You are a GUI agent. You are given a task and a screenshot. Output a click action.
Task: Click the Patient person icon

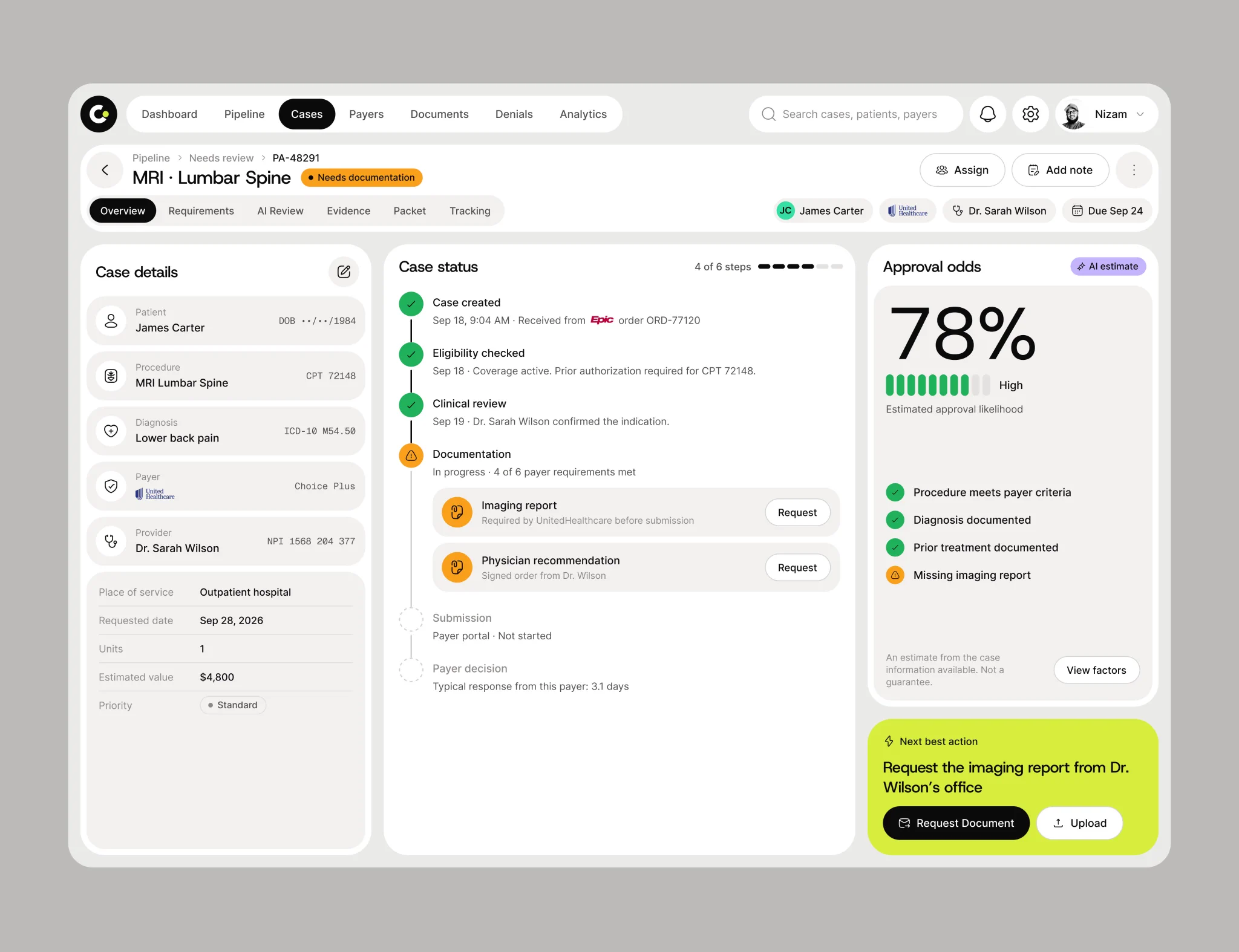(111, 321)
